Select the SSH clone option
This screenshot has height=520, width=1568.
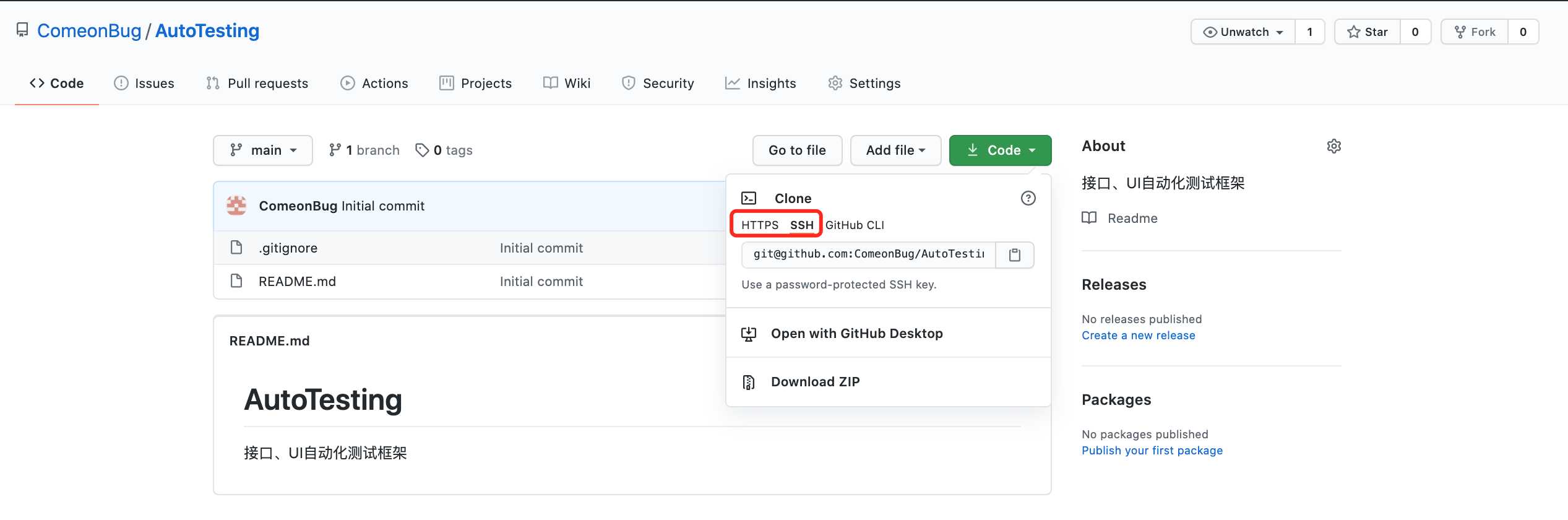click(x=801, y=225)
